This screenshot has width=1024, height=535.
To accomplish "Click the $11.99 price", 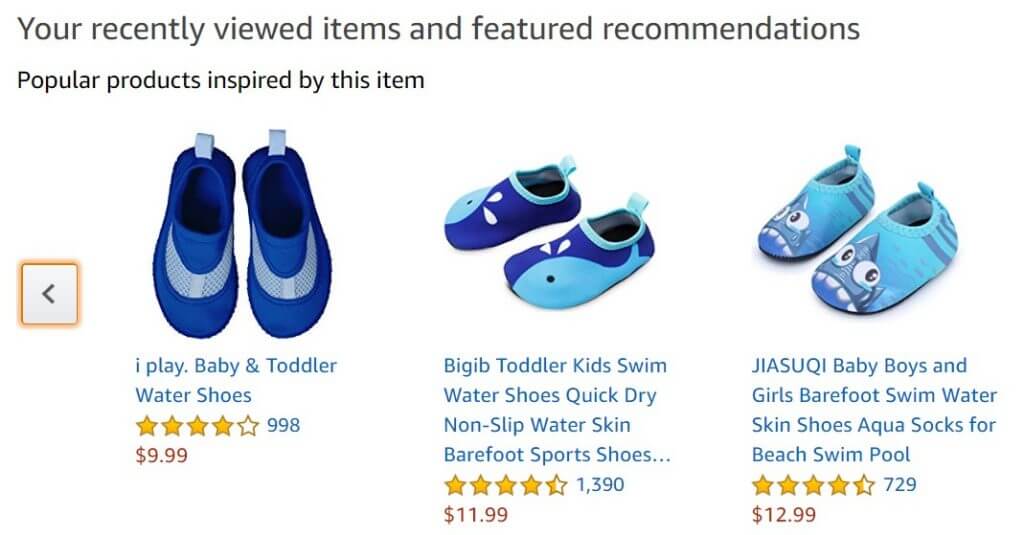I will point(475,516).
